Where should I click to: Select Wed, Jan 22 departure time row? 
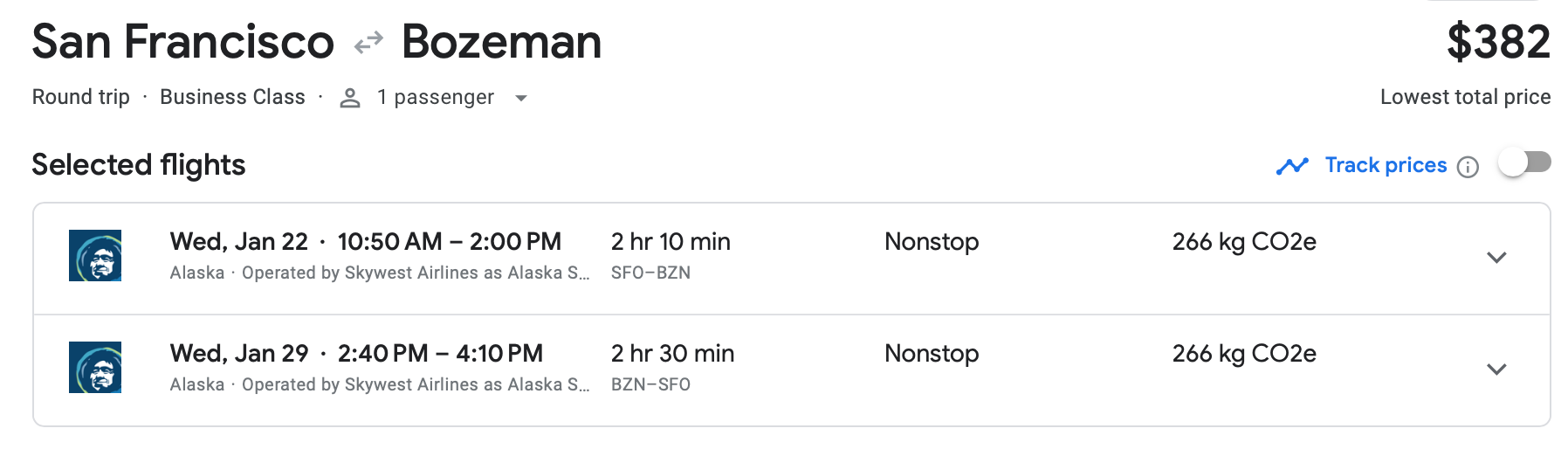tap(366, 242)
